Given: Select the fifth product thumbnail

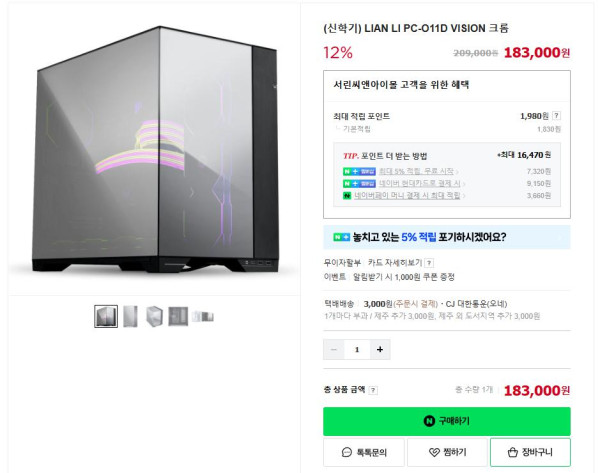Looking at the screenshot, I should click(203, 317).
